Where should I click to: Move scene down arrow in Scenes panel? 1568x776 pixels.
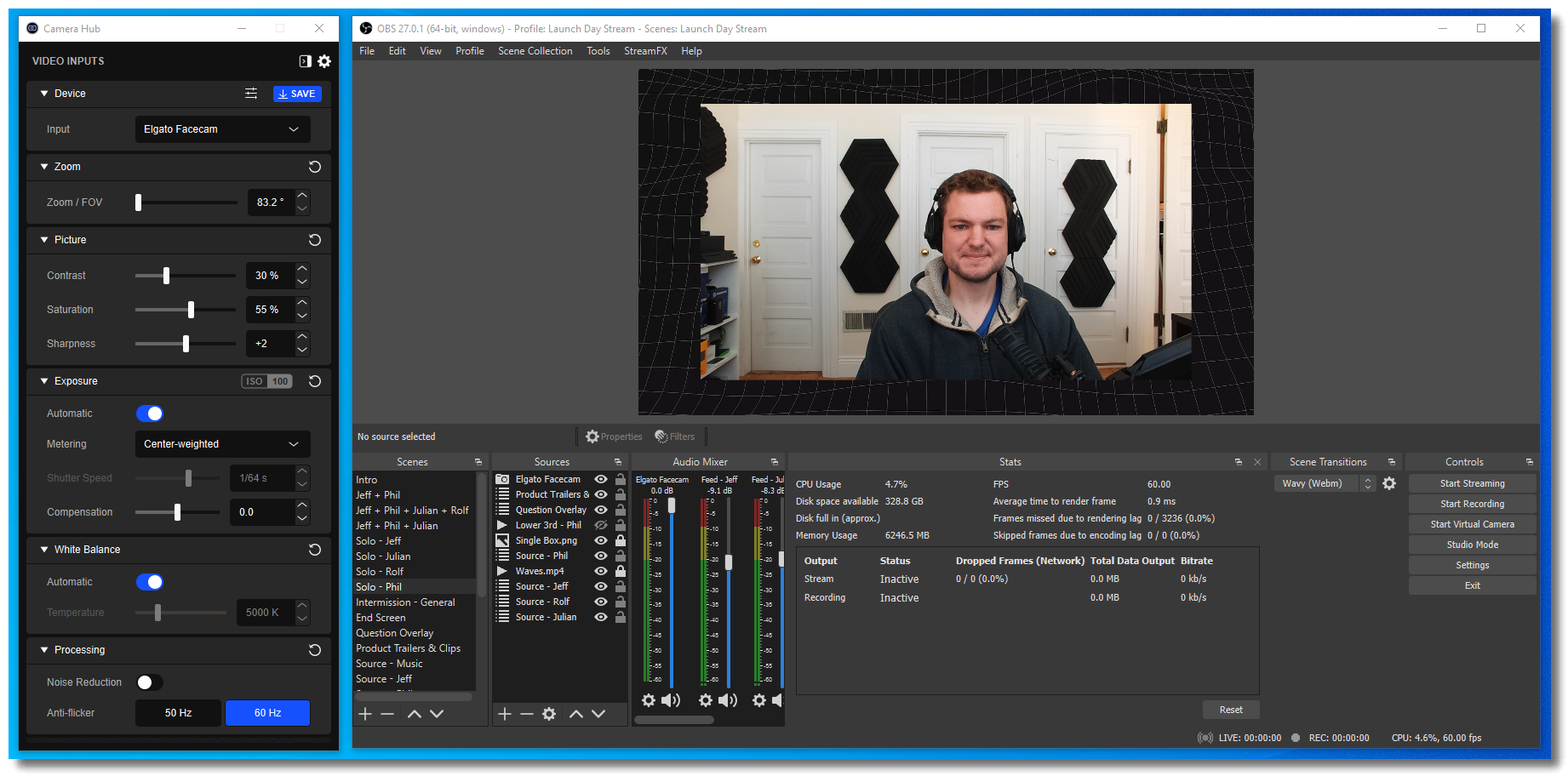coord(437,714)
